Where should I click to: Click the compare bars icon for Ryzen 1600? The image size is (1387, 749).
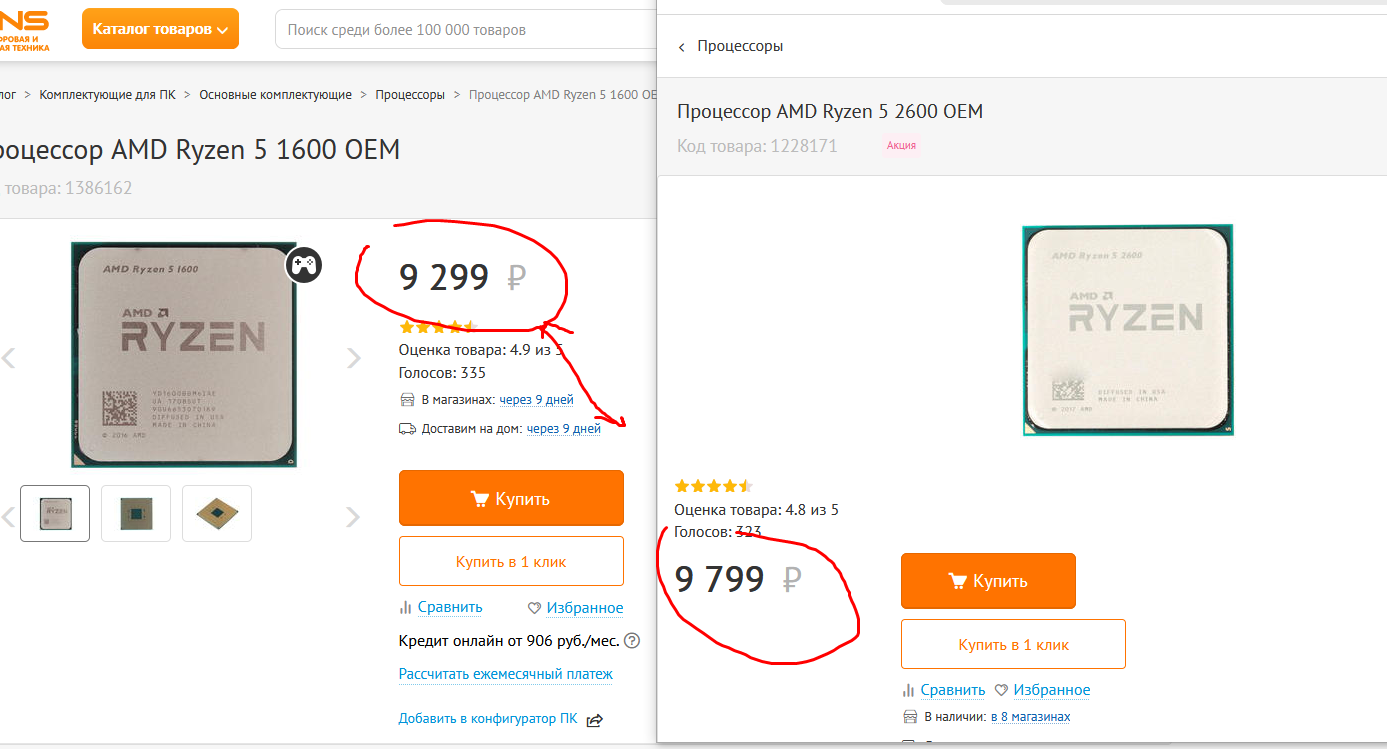click(x=406, y=607)
